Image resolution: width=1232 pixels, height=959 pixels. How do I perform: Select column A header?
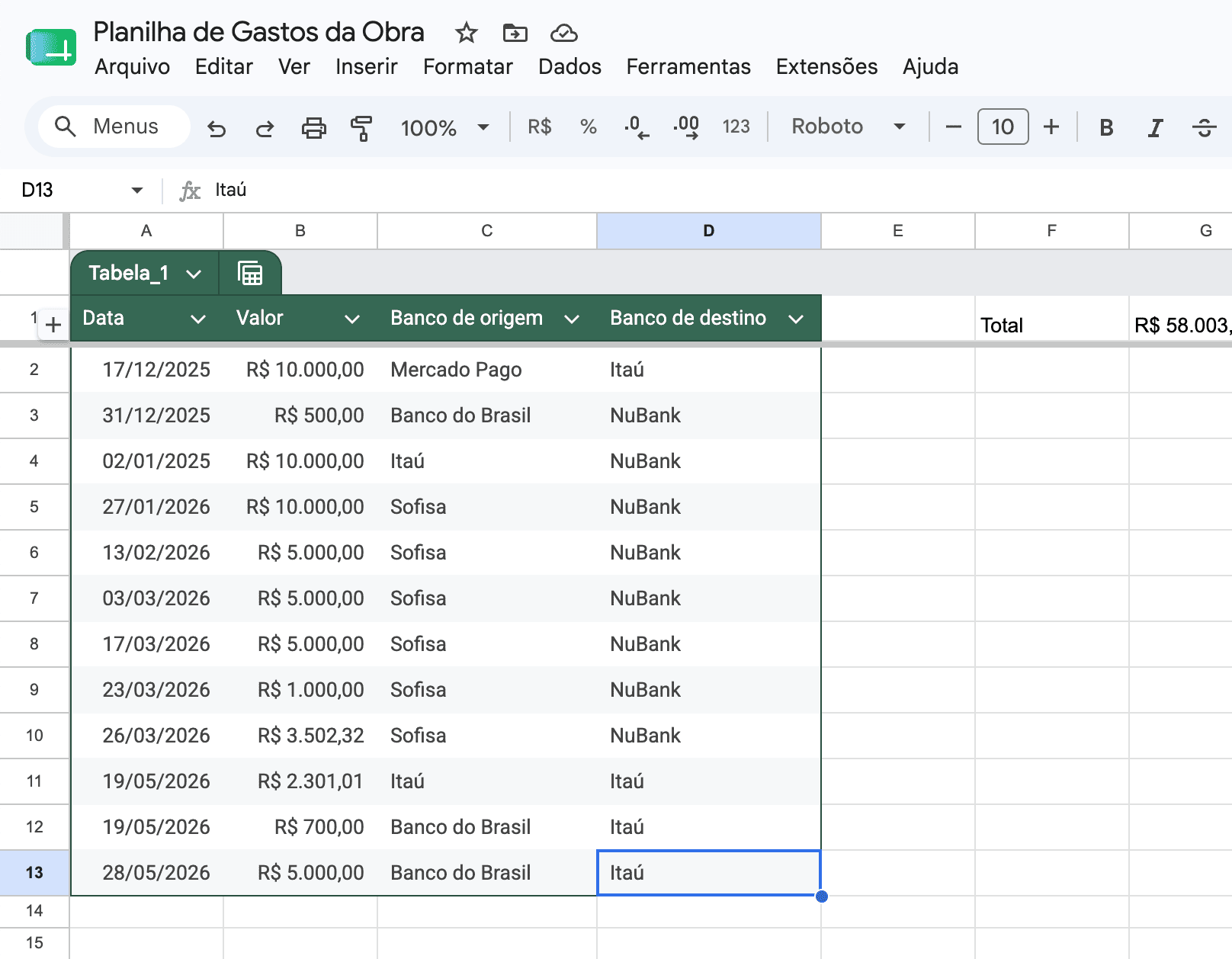click(x=146, y=231)
